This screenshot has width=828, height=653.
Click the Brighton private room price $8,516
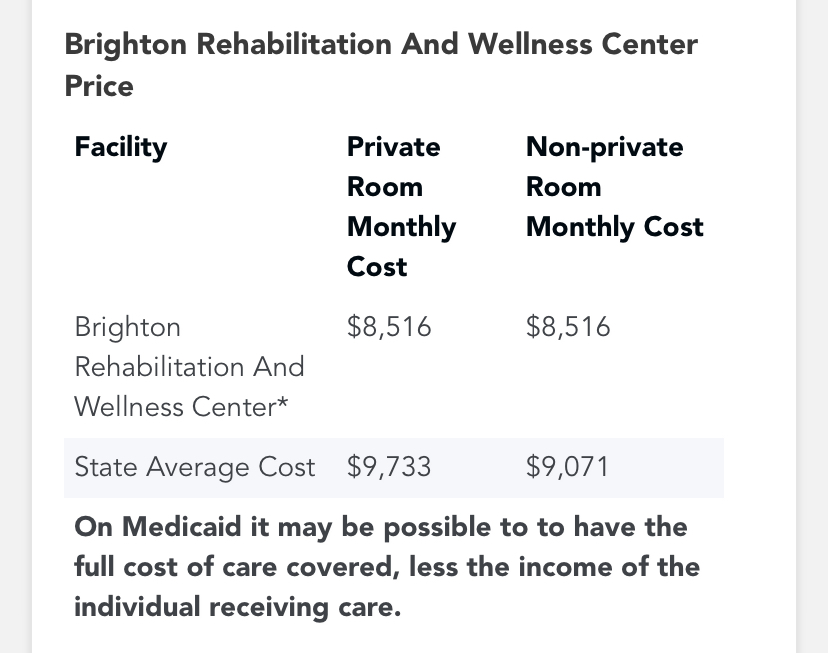pyautogui.click(x=389, y=327)
